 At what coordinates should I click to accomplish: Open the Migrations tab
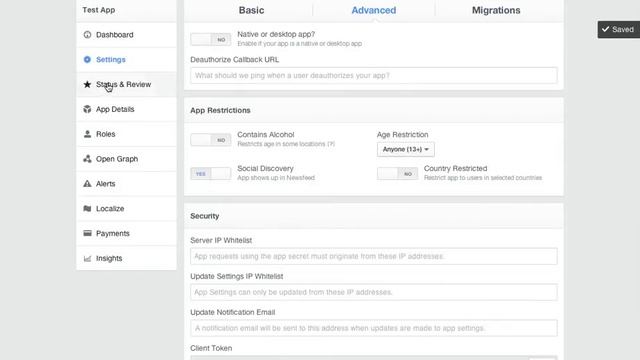[x=496, y=10]
